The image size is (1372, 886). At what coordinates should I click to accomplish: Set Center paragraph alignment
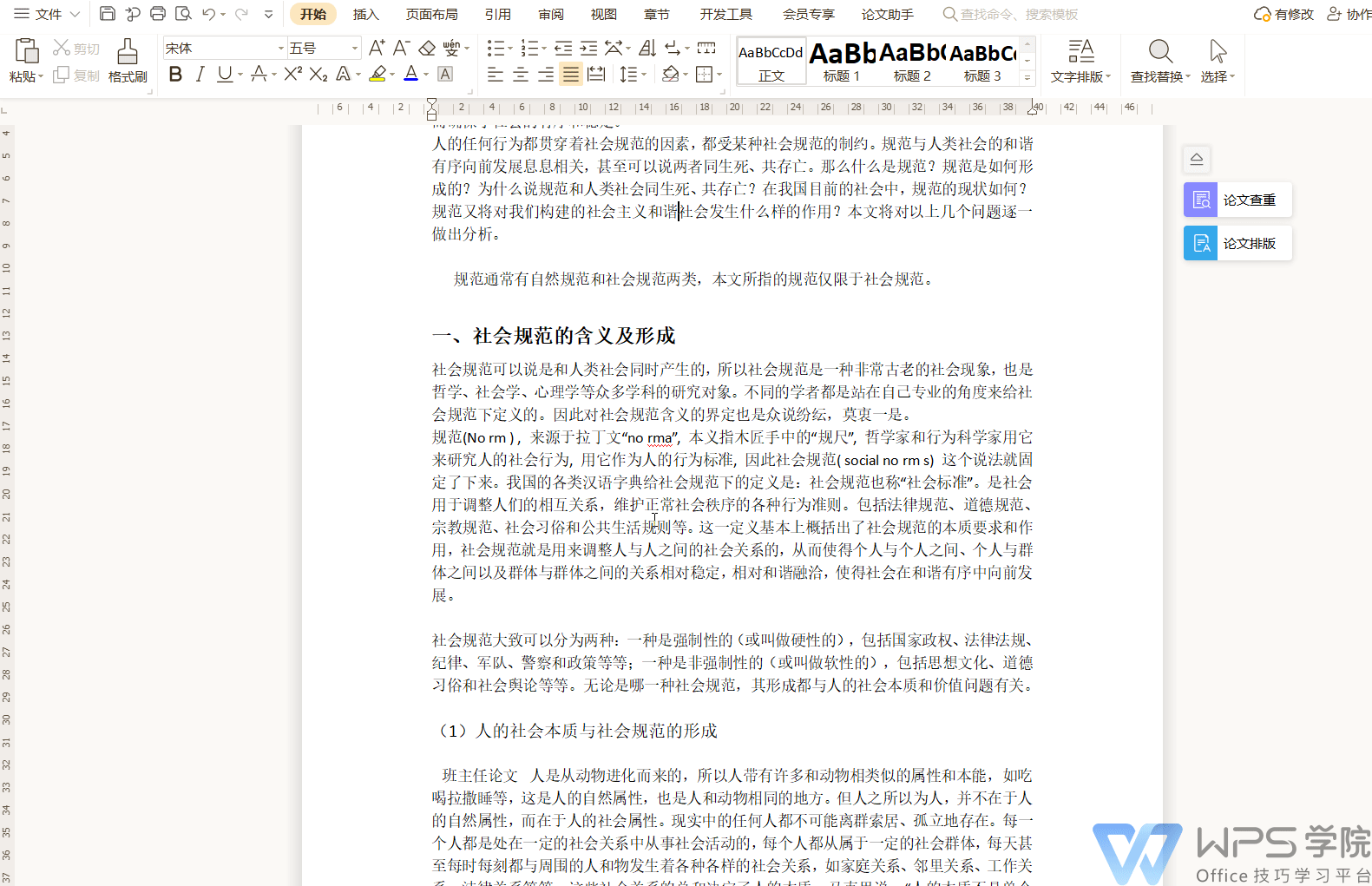click(x=521, y=75)
